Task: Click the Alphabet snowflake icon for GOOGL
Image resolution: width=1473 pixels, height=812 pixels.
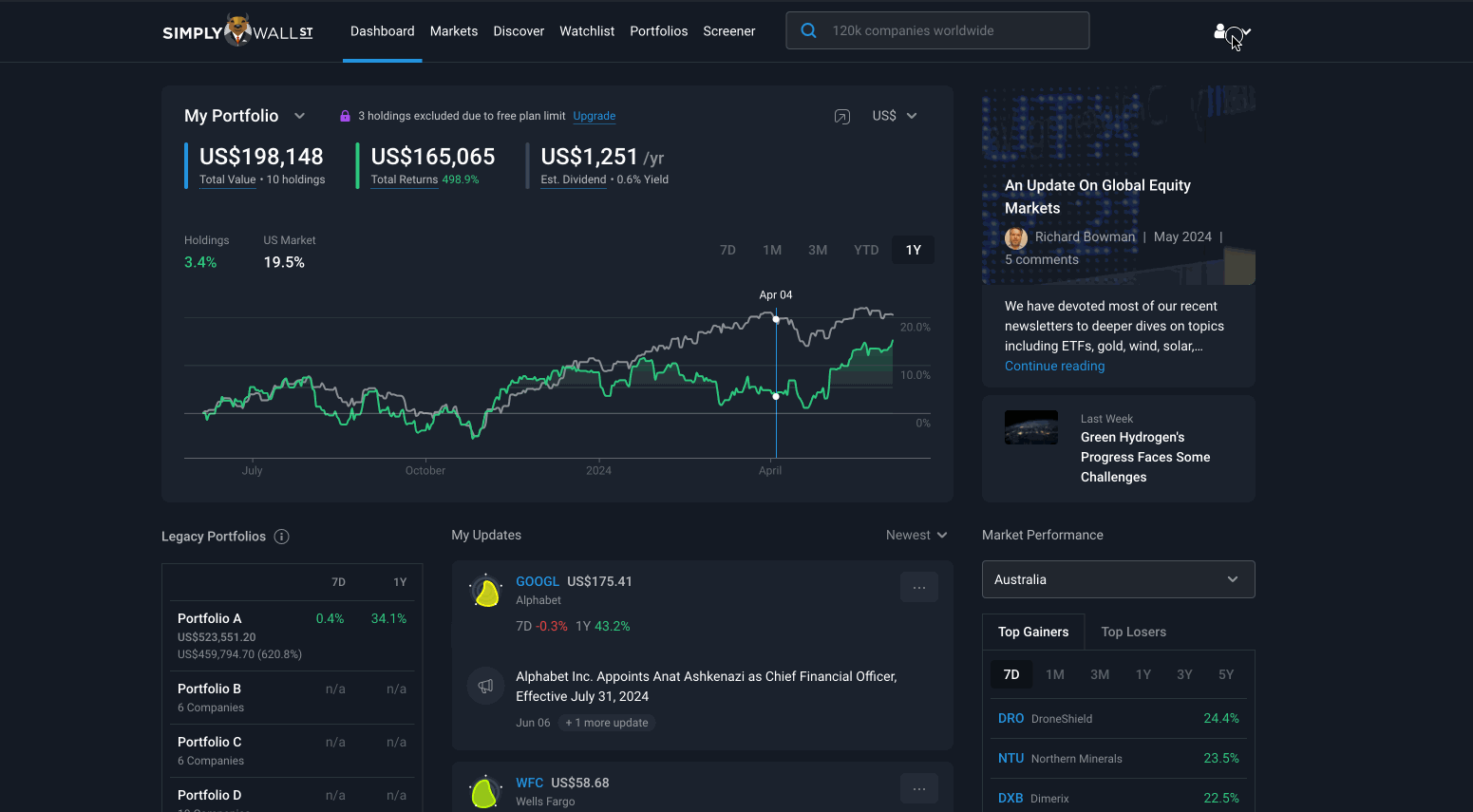Action: [486, 591]
